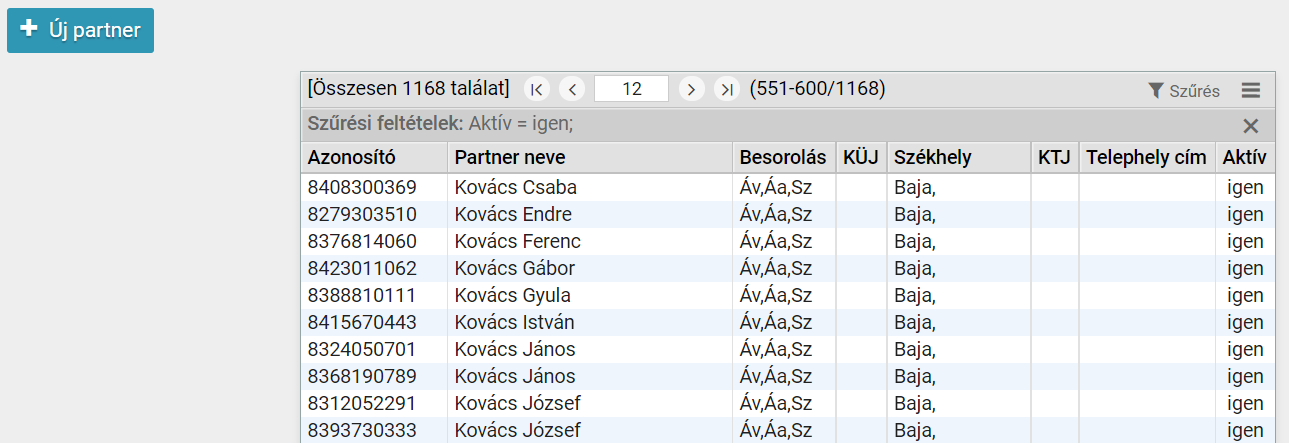Viewport: 1289px width, 443px height.
Task: Sort by the Partner neve column
Action: click(x=509, y=157)
